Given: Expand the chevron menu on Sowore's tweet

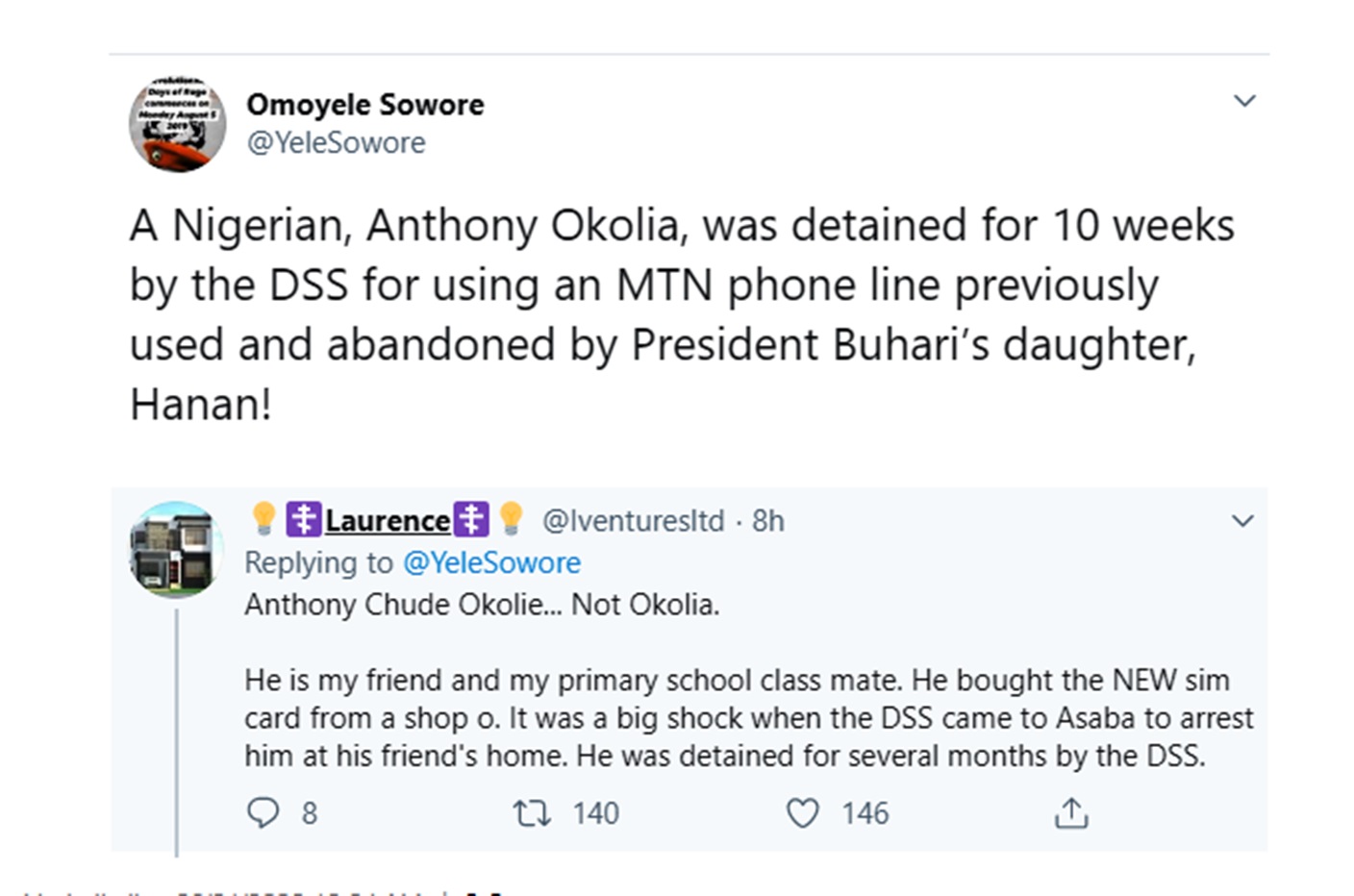Looking at the screenshot, I should pos(1244,101).
